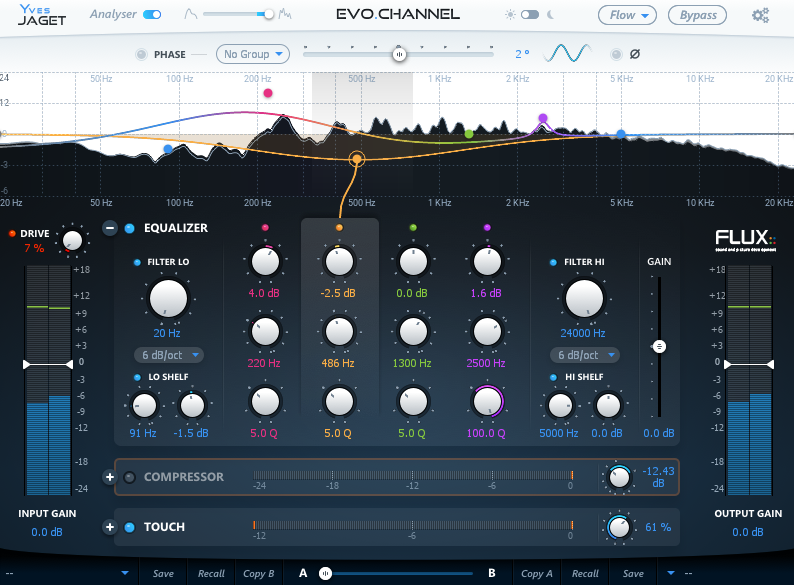Click the Drive knob
Viewport: 794px width, 585px height.
coord(72,240)
